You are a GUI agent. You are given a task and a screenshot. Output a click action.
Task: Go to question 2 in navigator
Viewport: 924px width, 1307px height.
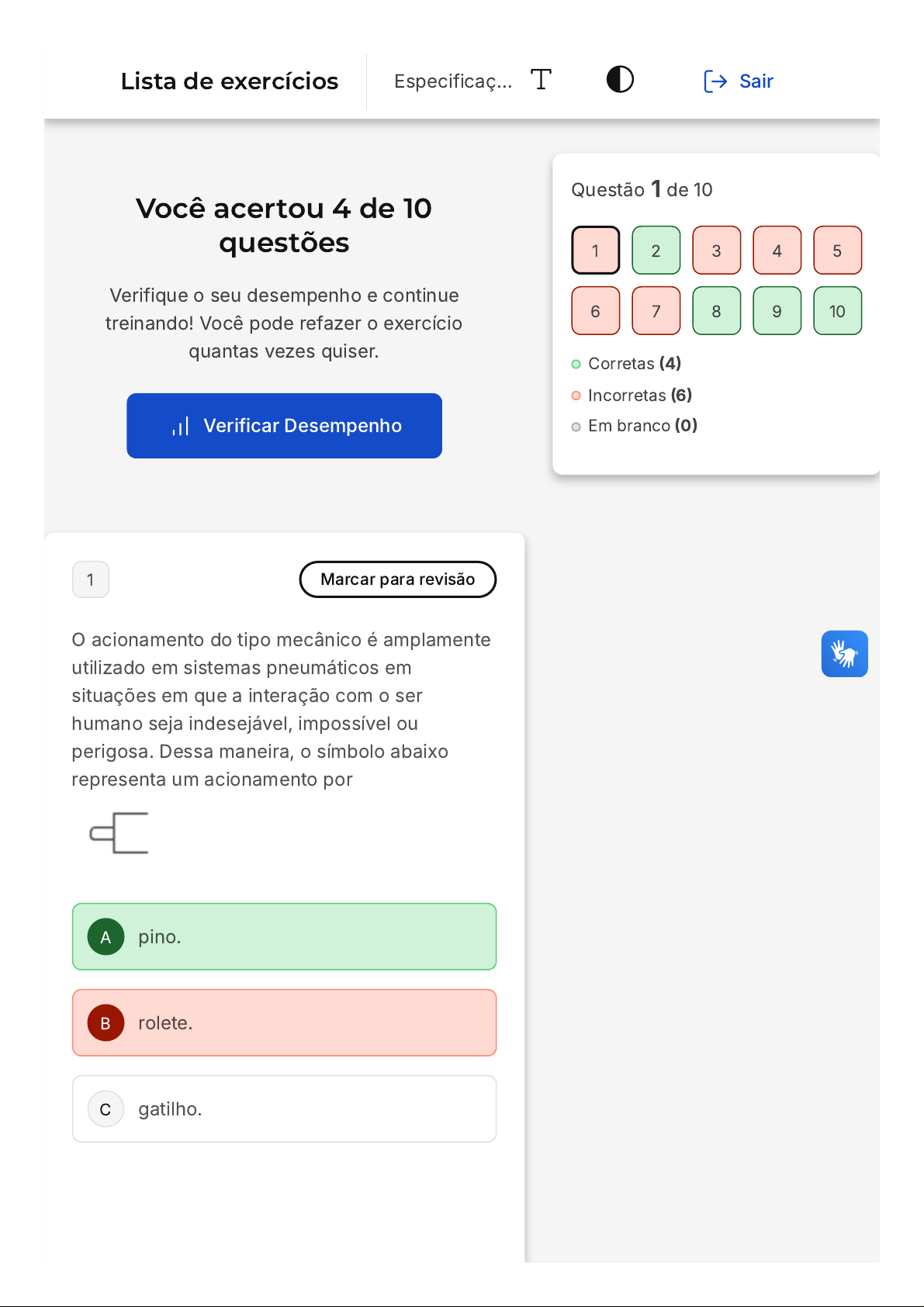coord(656,251)
